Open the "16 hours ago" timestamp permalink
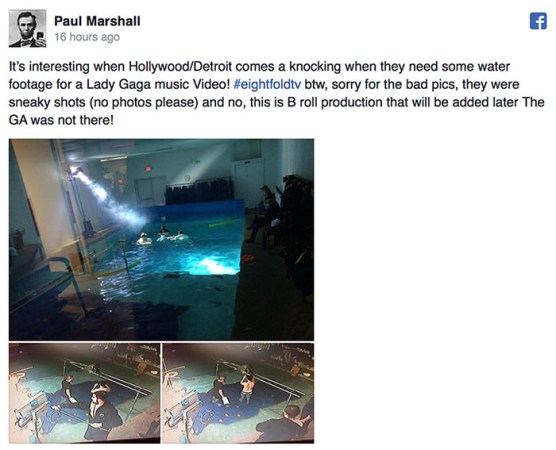This screenshot has width=556, height=450. pos(87,37)
